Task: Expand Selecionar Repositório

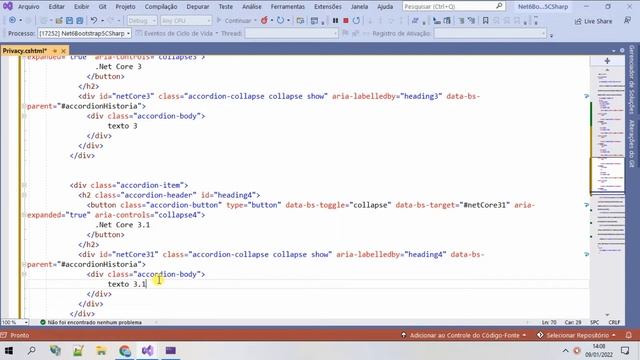Action: (576, 335)
